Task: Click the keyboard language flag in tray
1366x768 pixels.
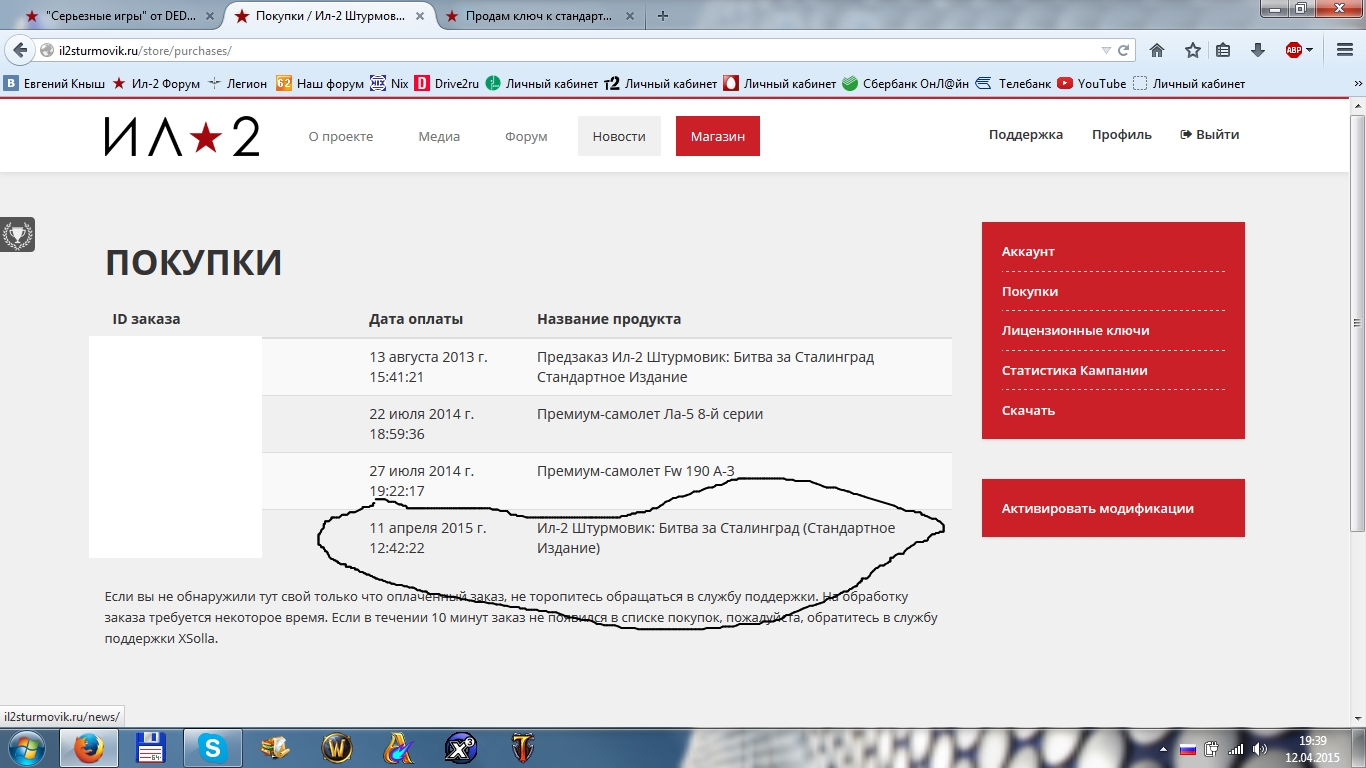Action: 1188,749
